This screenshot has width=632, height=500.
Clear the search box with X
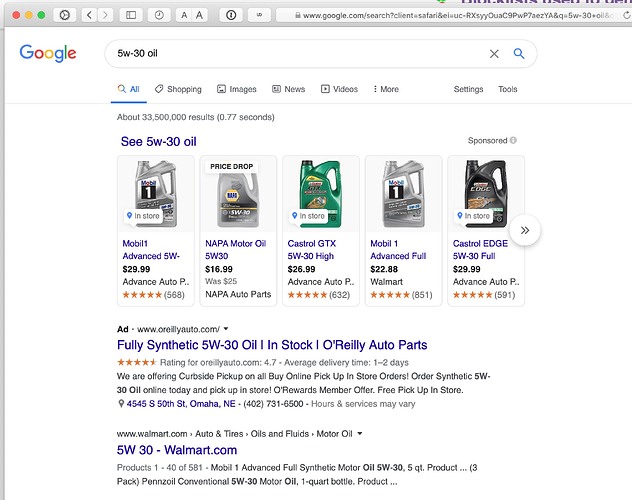tap(494, 54)
